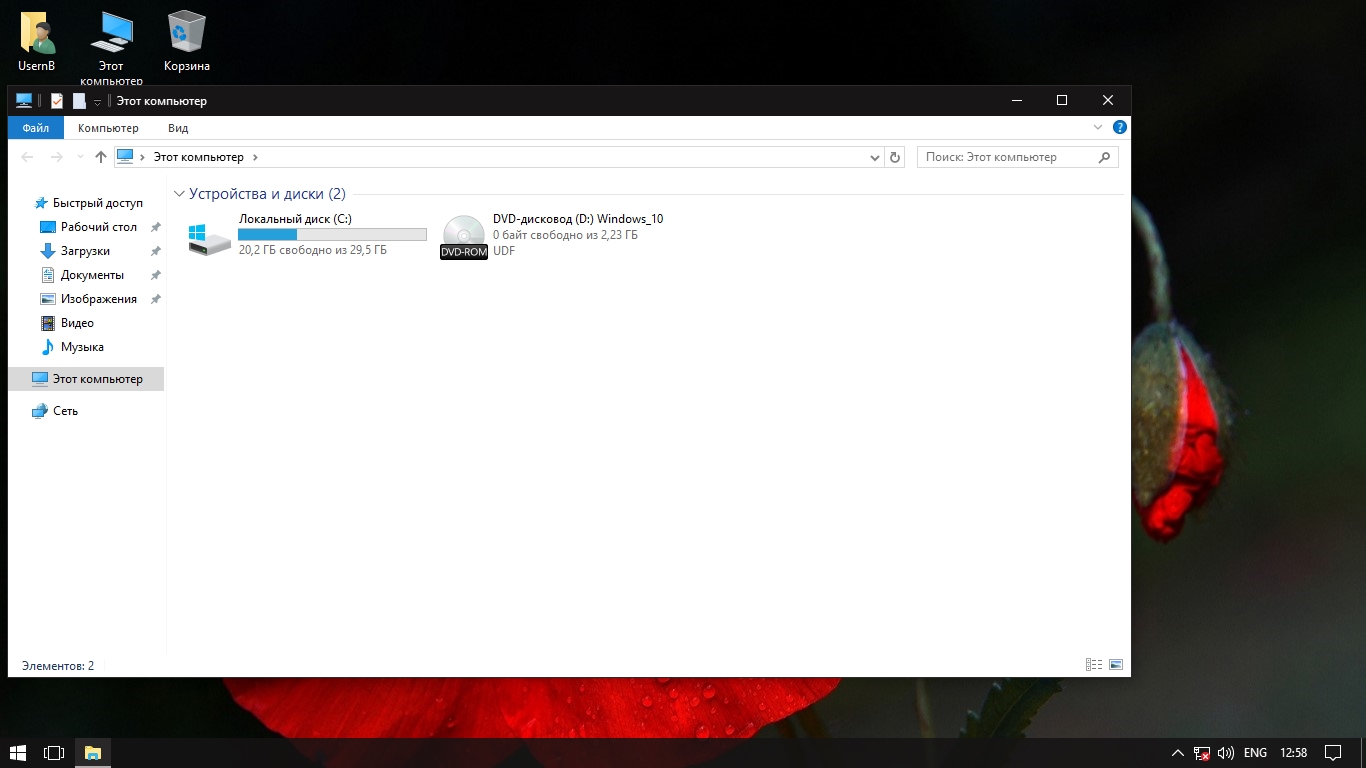Click the File Explorer taskbar icon

click(x=93, y=752)
